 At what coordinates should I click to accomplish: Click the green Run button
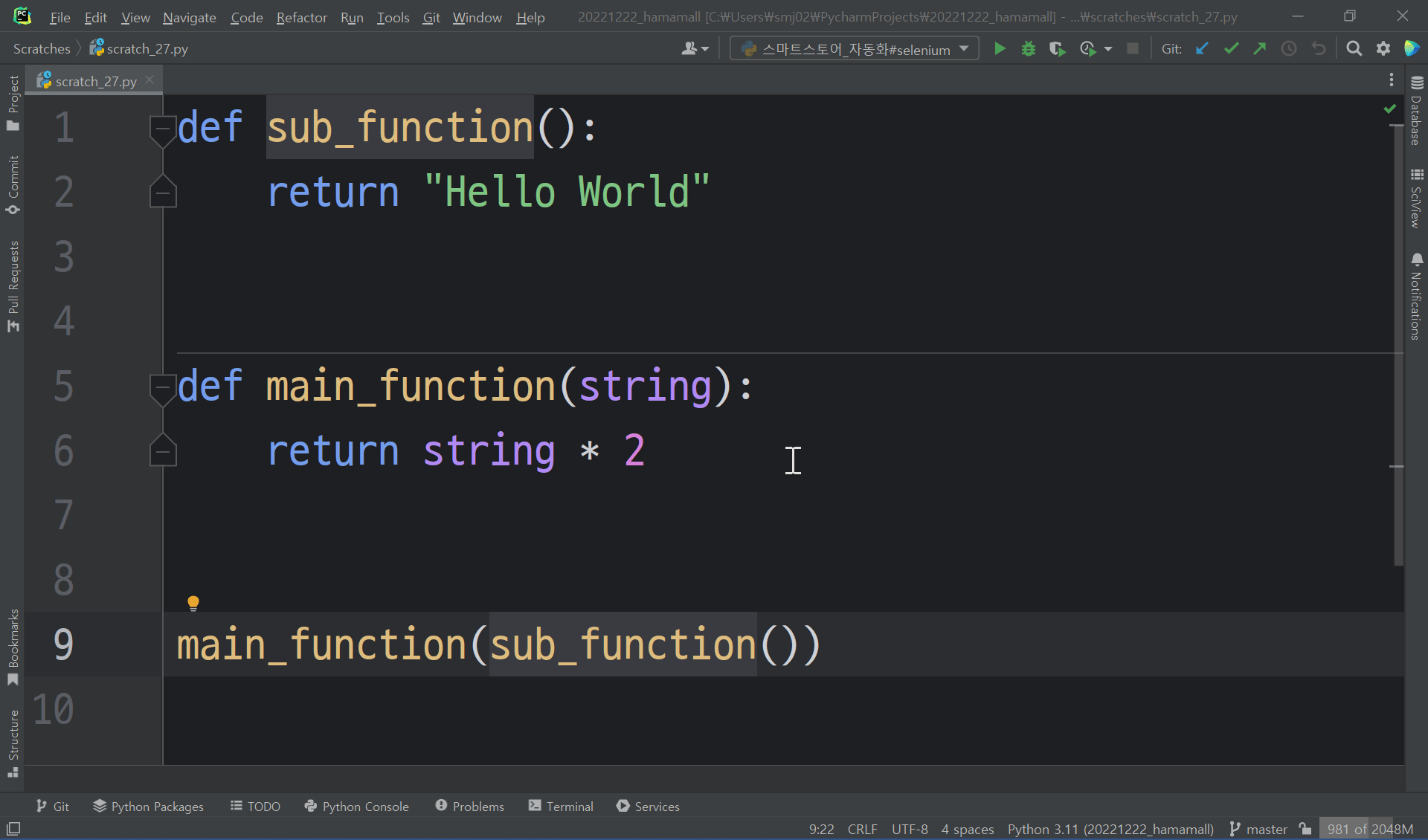click(x=1000, y=49)
